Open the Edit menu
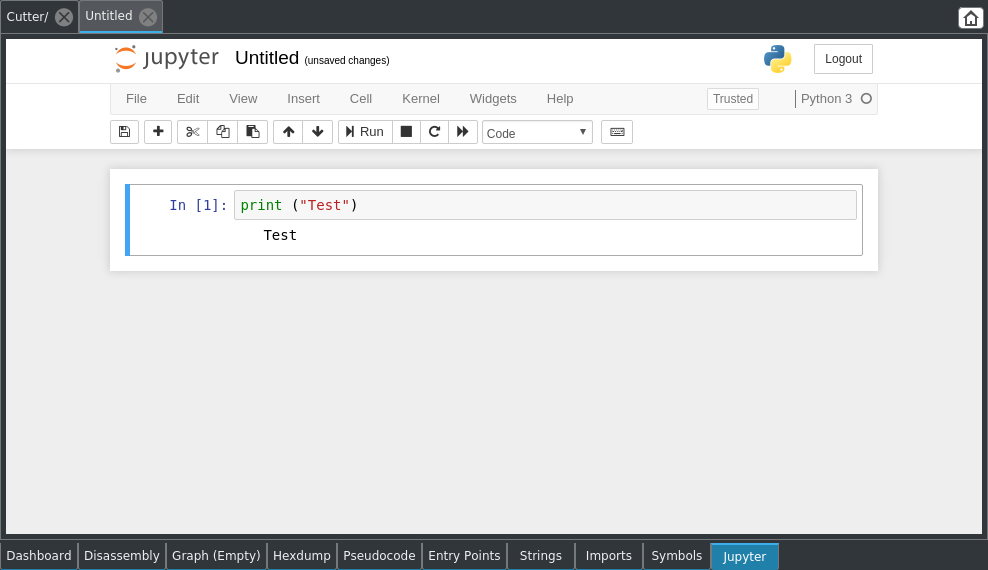Viewport: 988px width, 570px height. [x=188, y=99]
